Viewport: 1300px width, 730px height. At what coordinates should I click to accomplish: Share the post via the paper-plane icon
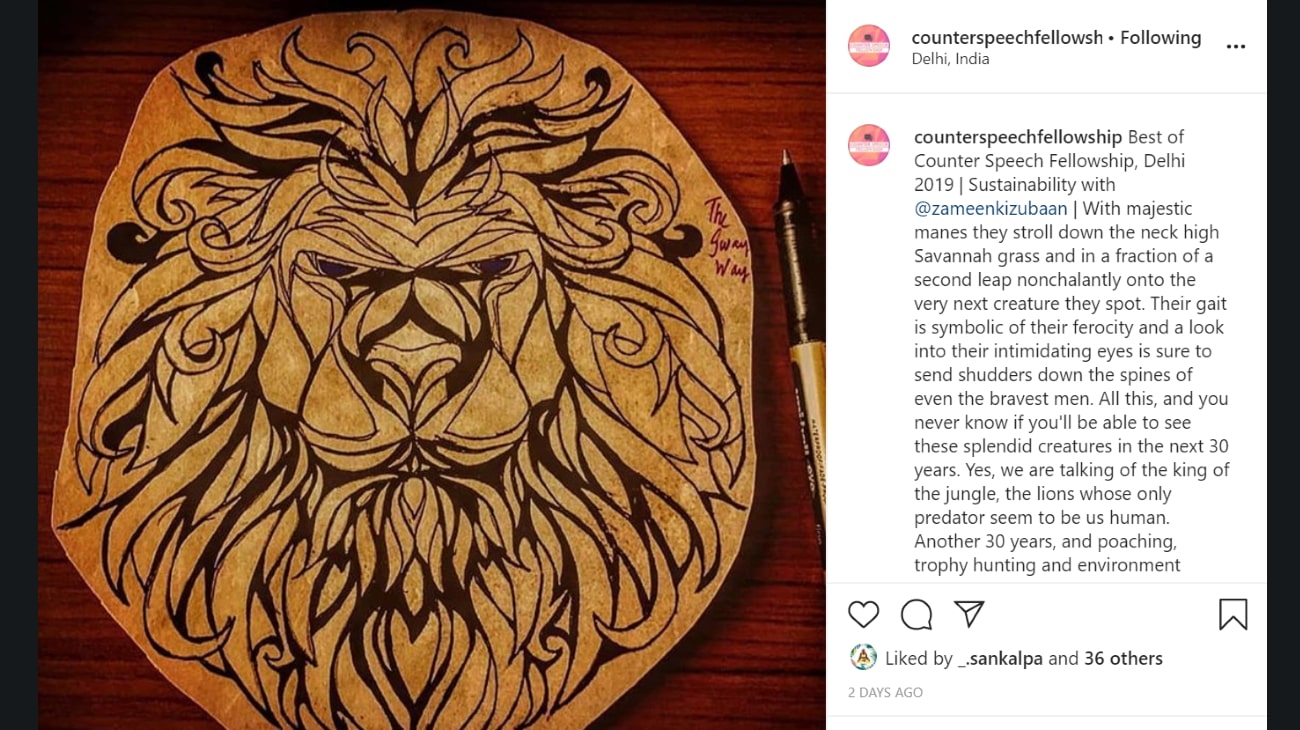(969, 614)
